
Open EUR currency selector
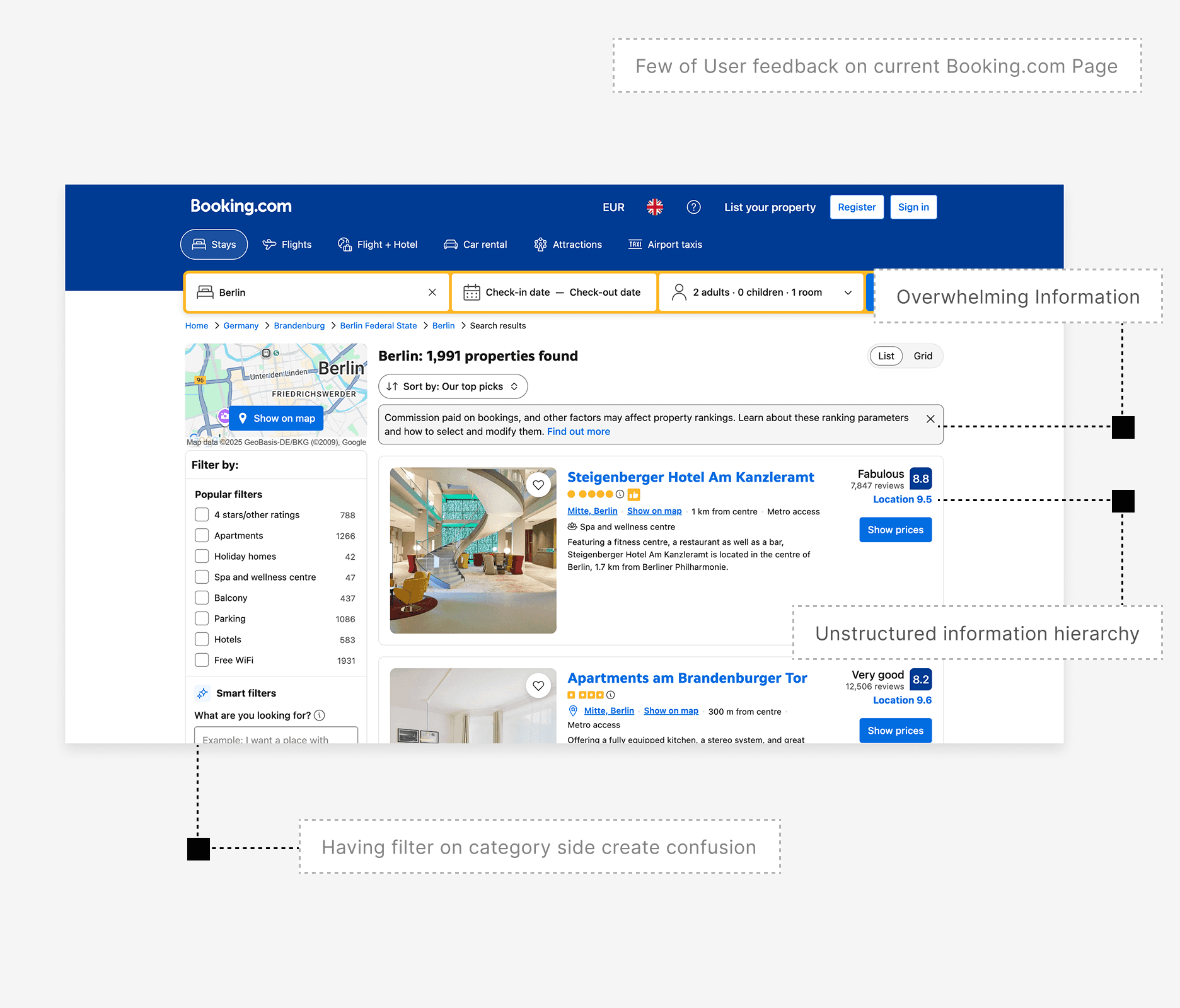point(613,207)
